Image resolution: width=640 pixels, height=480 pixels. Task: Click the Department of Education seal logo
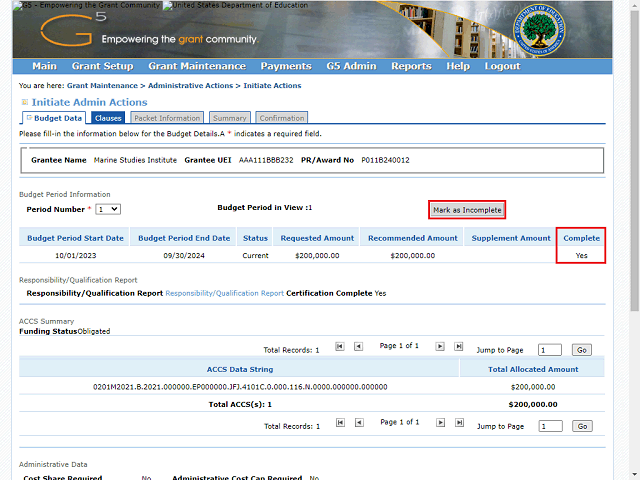pos(540,31)
